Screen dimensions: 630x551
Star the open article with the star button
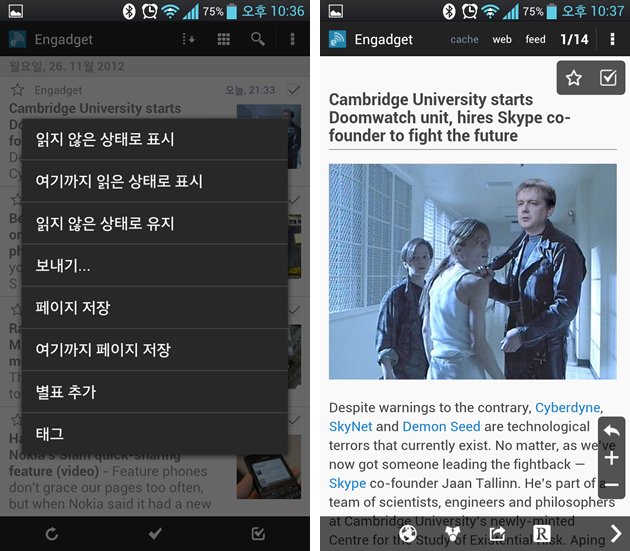574,78
